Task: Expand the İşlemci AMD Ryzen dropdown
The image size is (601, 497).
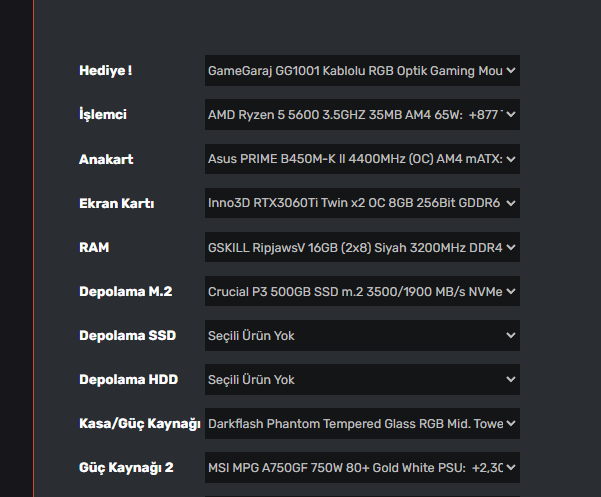Action: [x=362, y=115]
